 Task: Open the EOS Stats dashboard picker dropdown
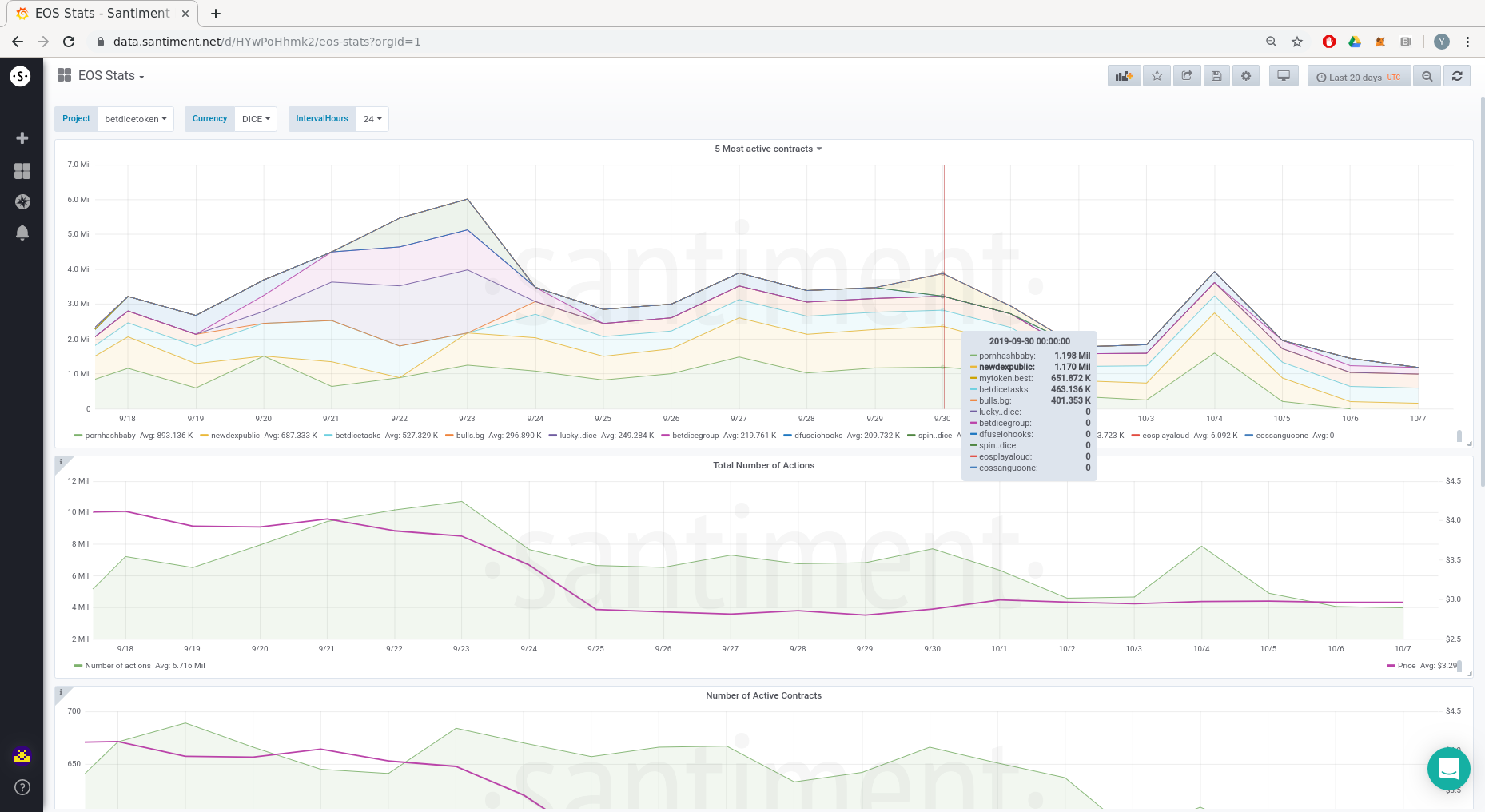tap(102, 76)
